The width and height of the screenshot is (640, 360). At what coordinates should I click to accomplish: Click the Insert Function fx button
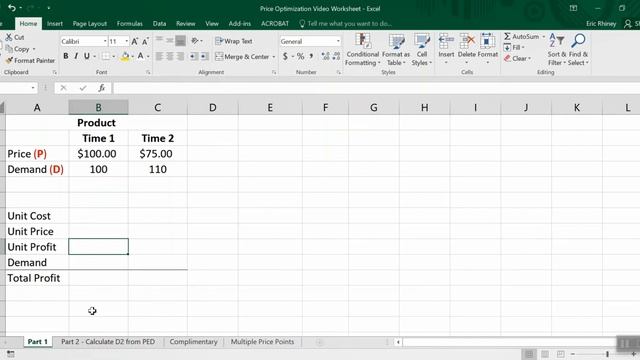tap(102, 88)
